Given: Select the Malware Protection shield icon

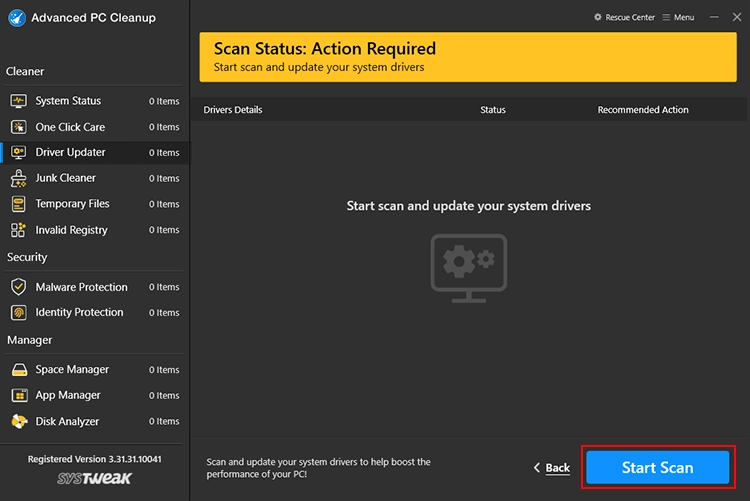Looking at the screenshot, I should click(18, 287).
